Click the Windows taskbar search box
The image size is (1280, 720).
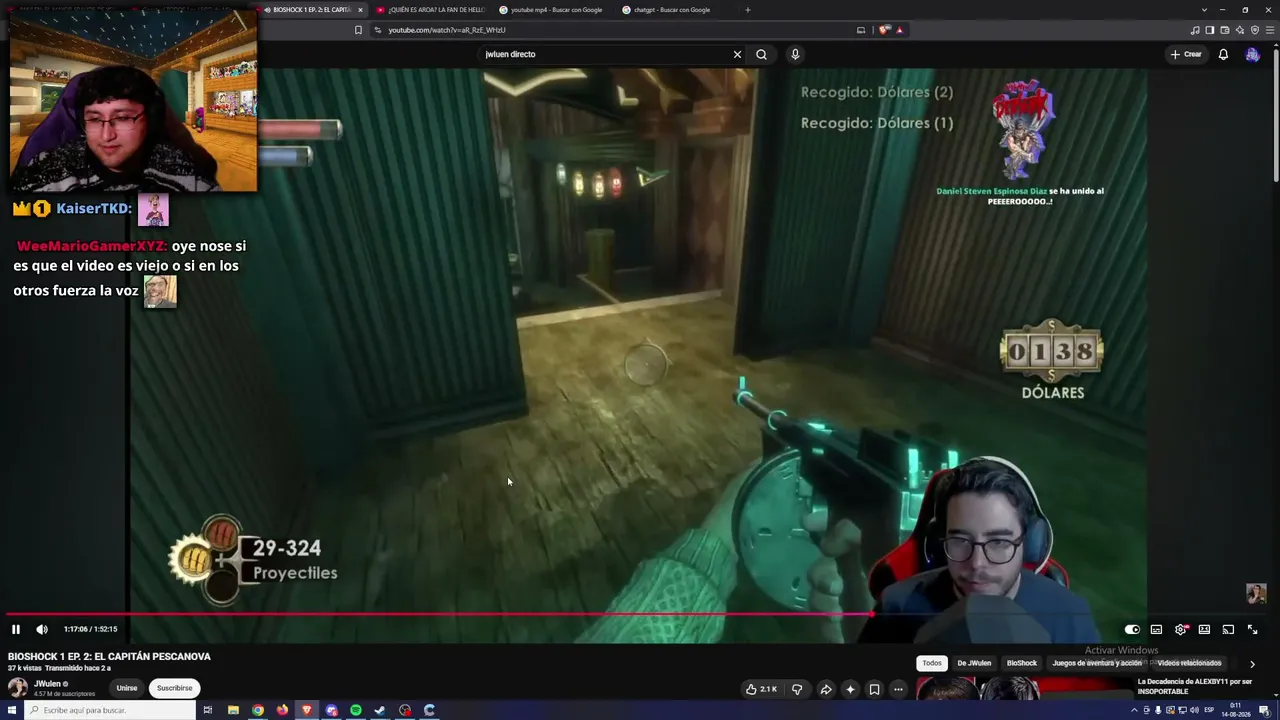pos(110,710)
